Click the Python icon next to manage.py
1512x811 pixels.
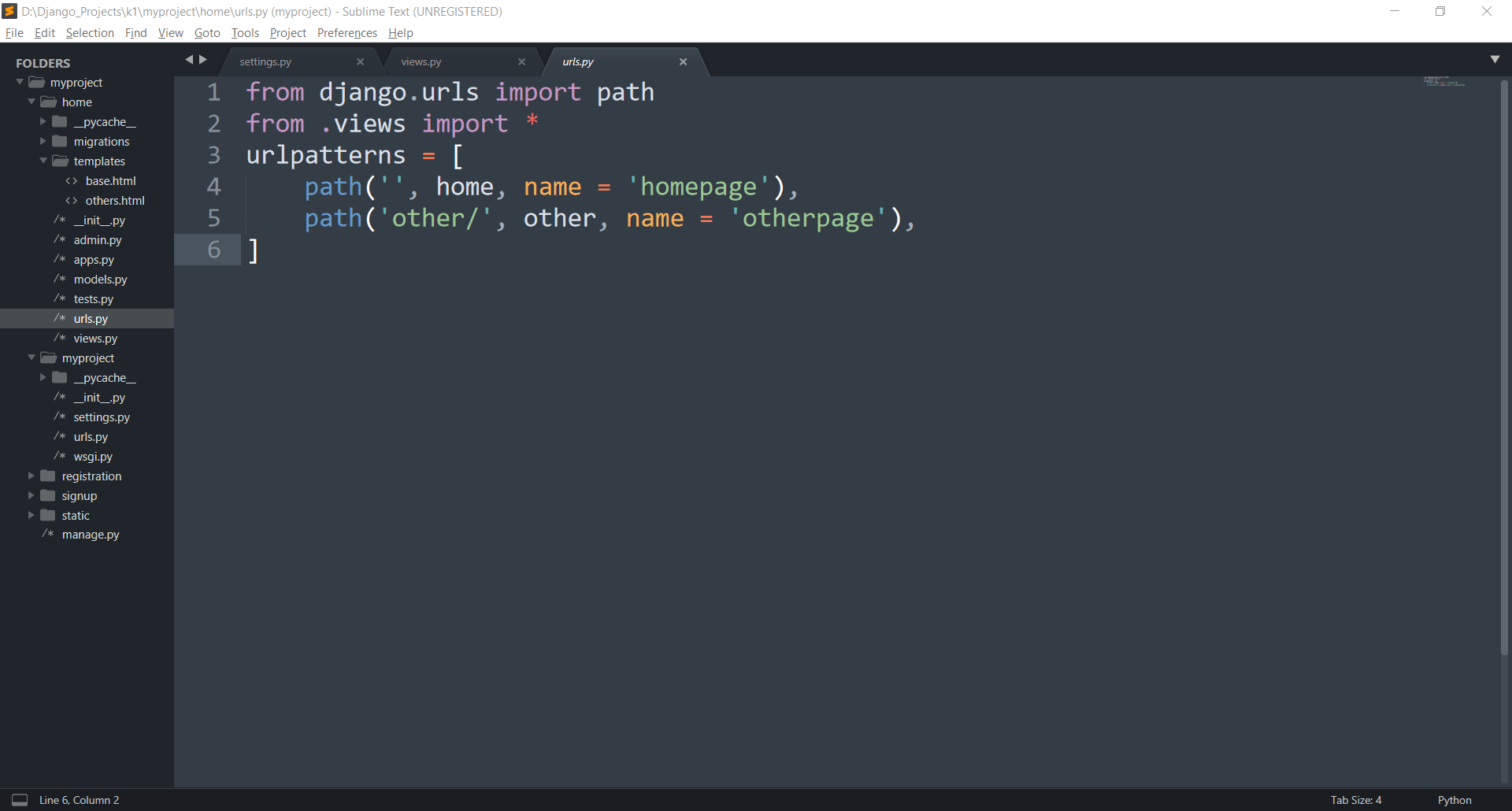click(x=47, y=534)
